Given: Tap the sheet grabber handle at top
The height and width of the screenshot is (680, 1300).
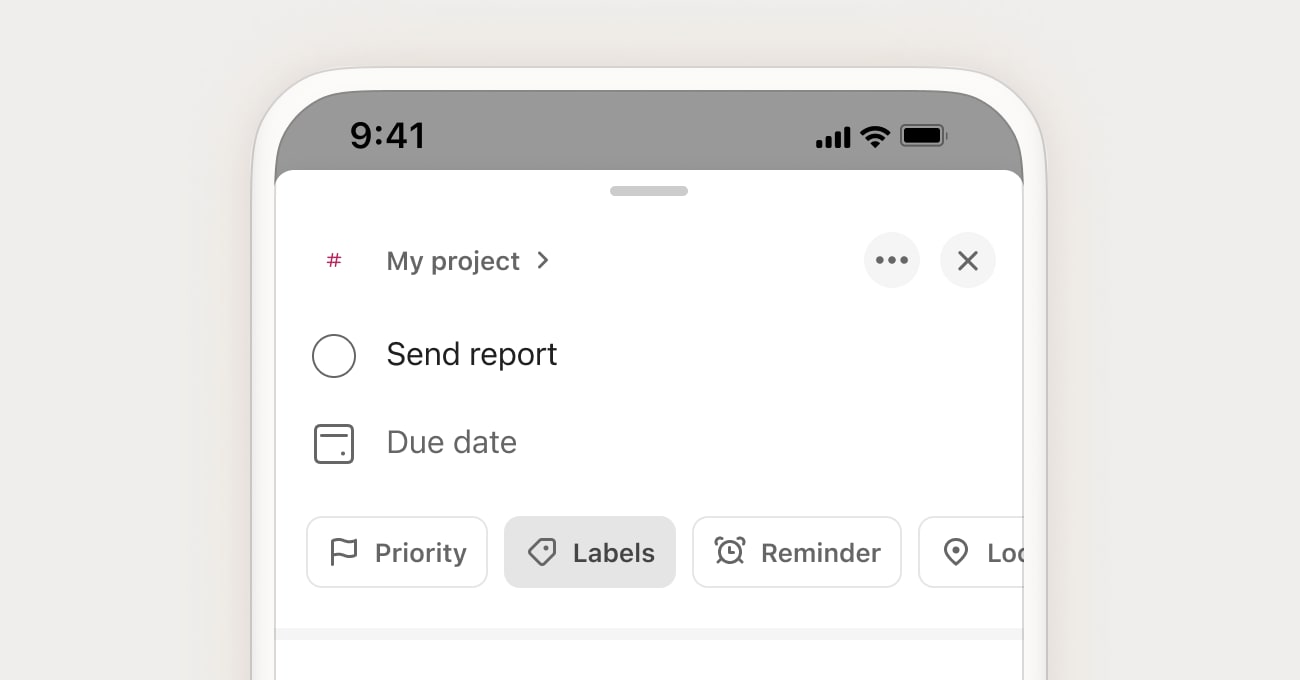Looking at the screenshot, I should click(x=649, y=191).
